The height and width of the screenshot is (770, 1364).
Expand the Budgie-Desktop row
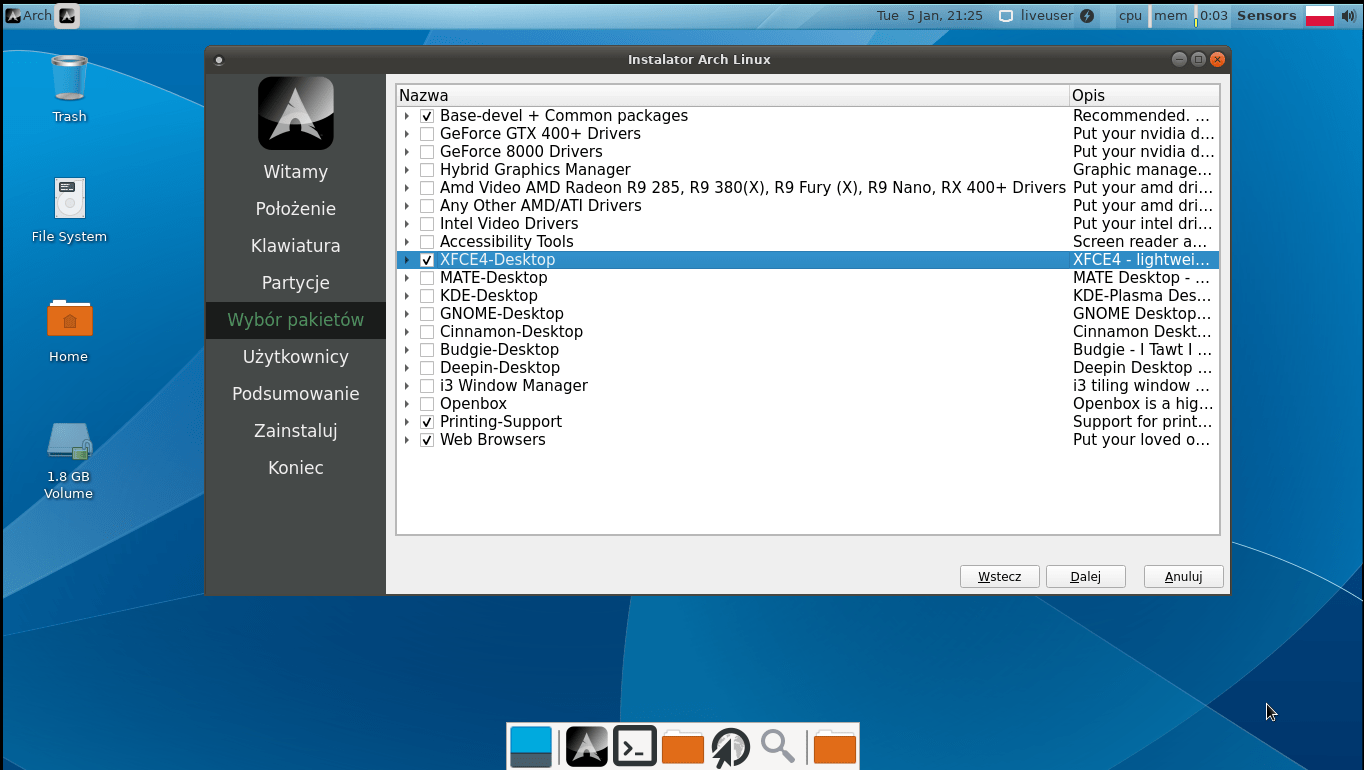407,350
